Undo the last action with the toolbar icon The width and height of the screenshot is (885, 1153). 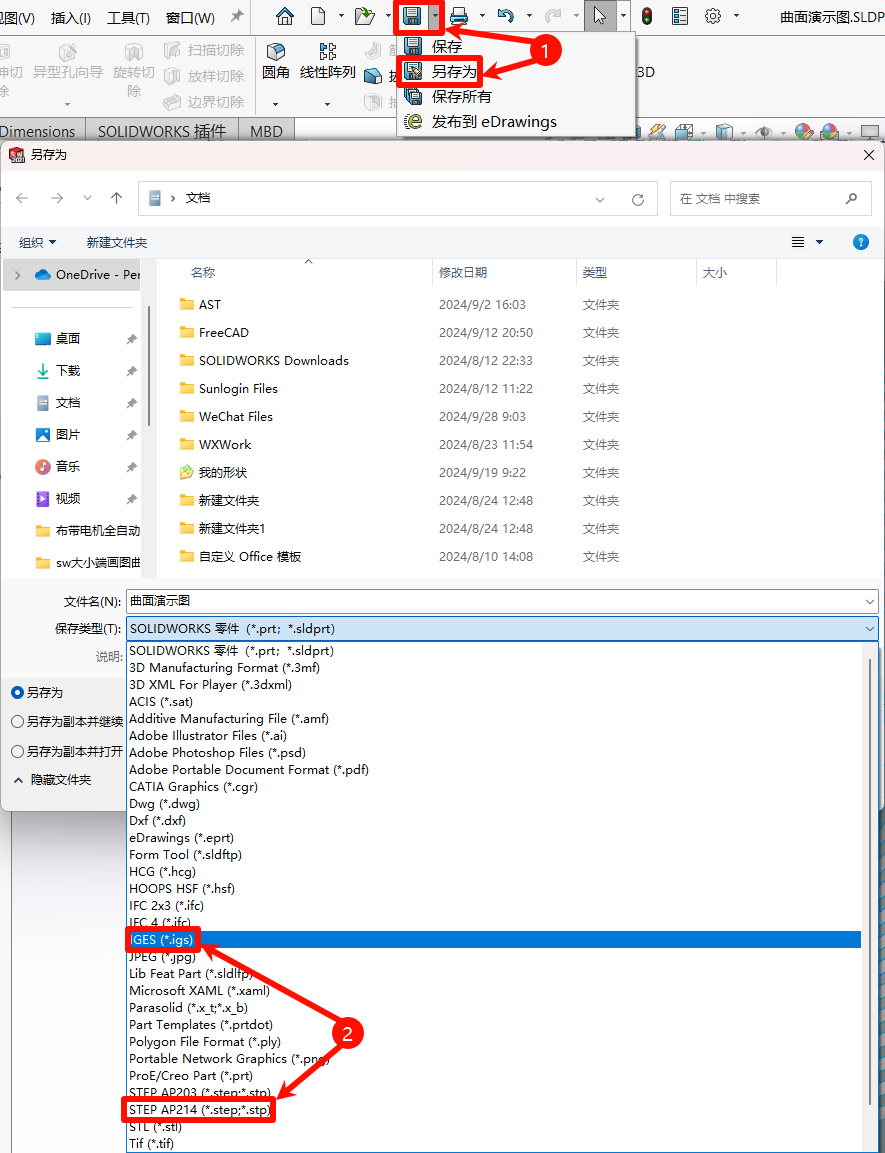[506, 16]
